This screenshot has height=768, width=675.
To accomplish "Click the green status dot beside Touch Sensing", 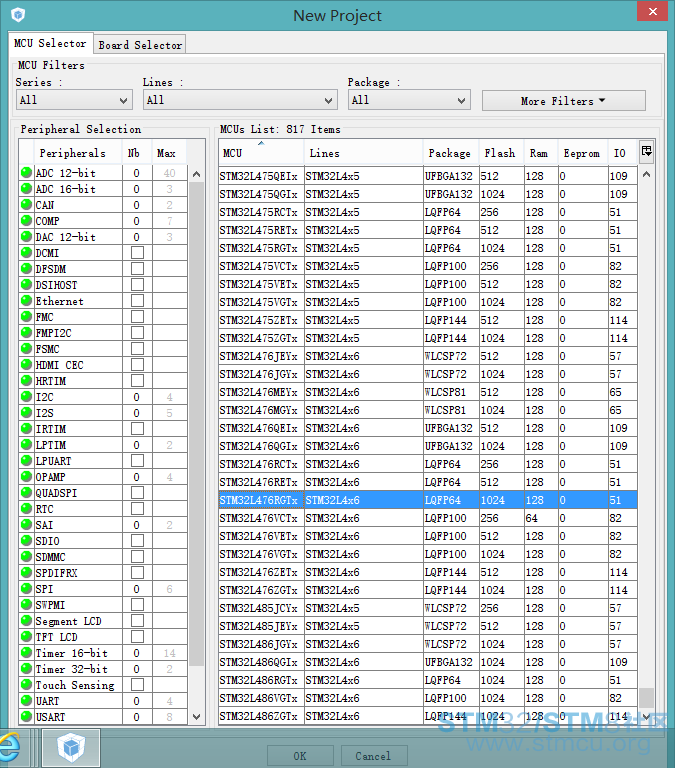I will [26, 684].
